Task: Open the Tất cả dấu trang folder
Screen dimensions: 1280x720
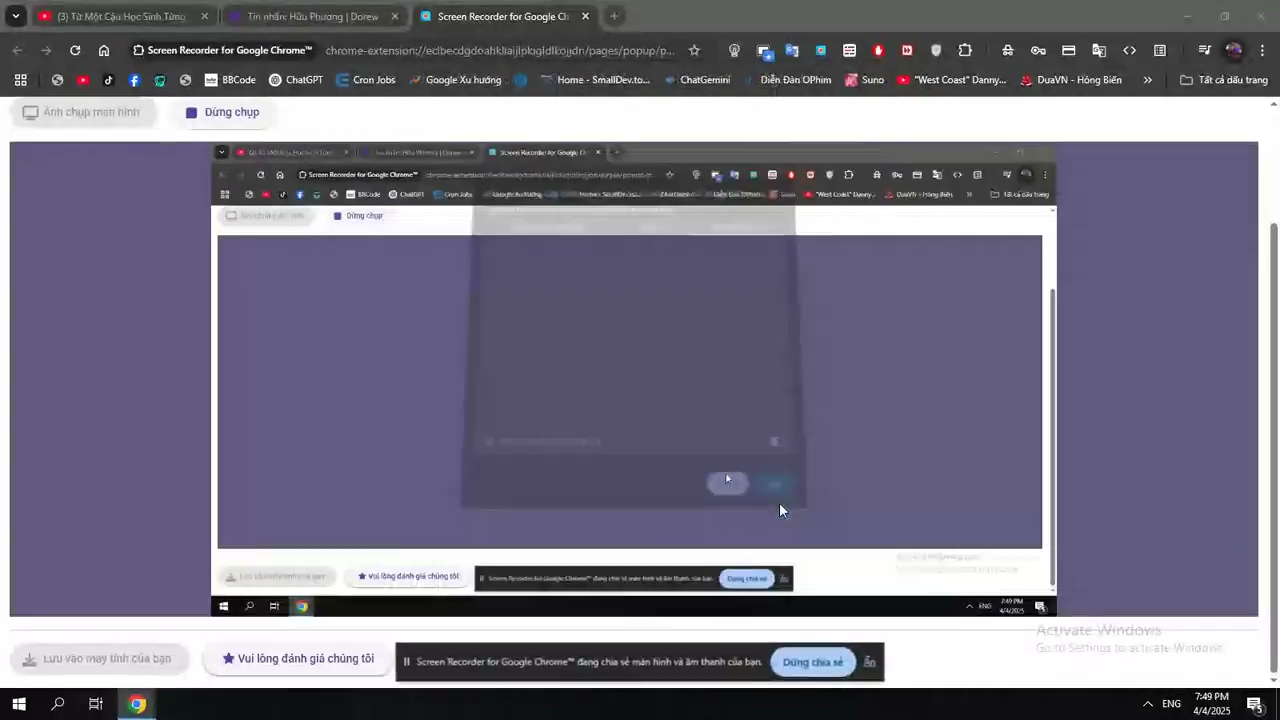Action: [x=1223, y=80]
